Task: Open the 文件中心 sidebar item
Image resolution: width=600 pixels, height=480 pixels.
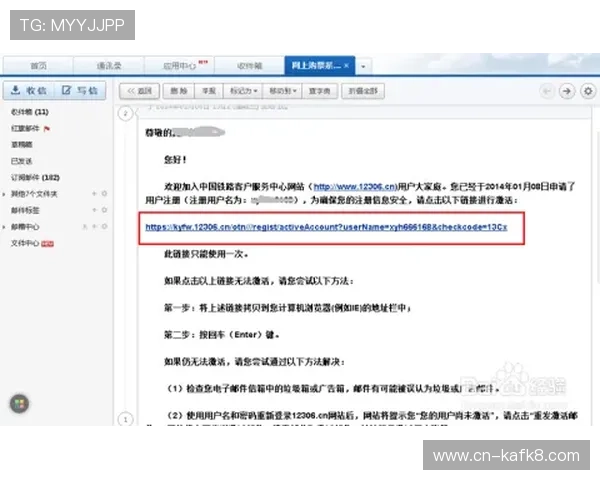Action: coord(25,243)
